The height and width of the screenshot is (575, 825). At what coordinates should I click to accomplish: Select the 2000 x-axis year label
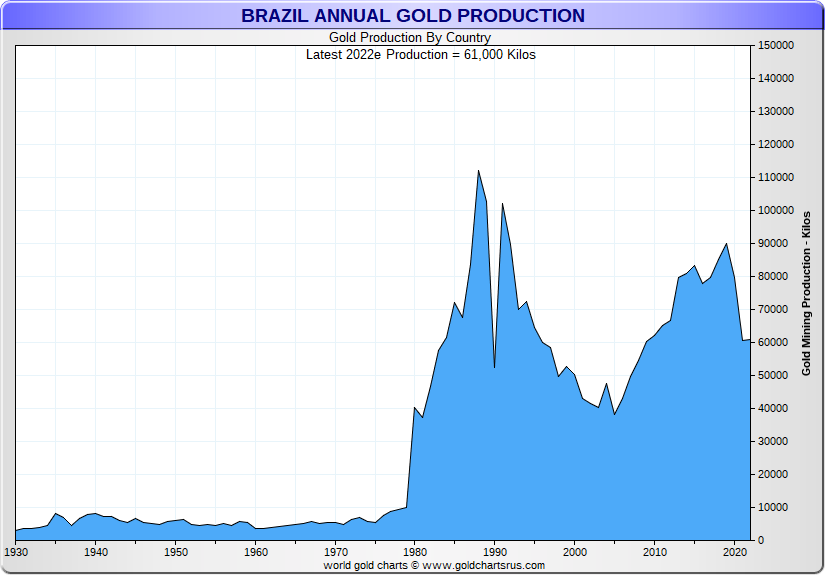tap(575, 552)
